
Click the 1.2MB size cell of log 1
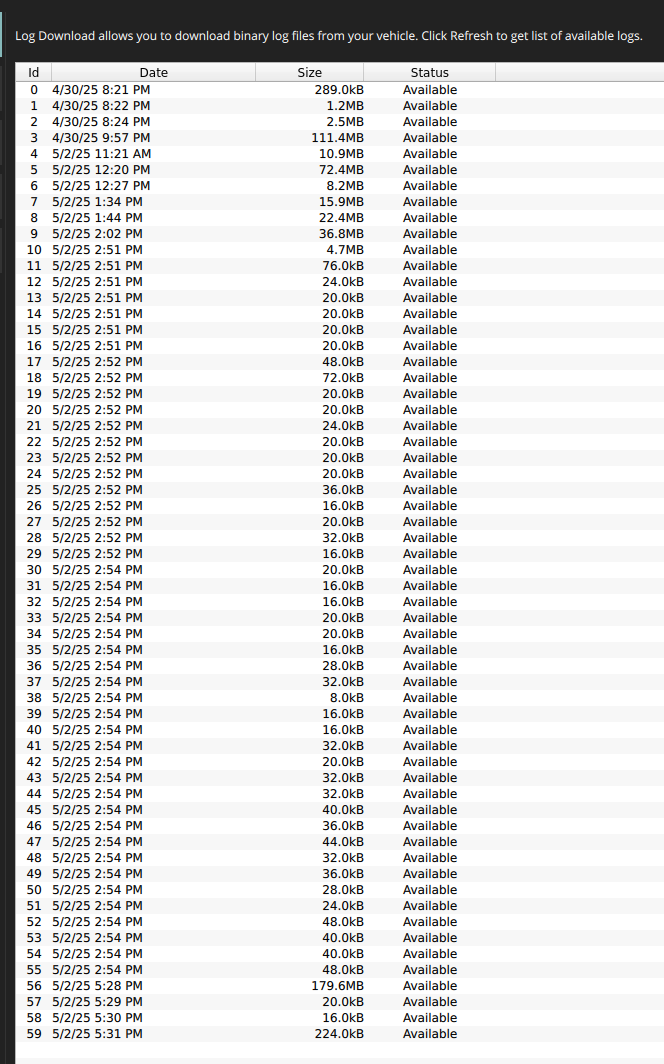point(345,106)
